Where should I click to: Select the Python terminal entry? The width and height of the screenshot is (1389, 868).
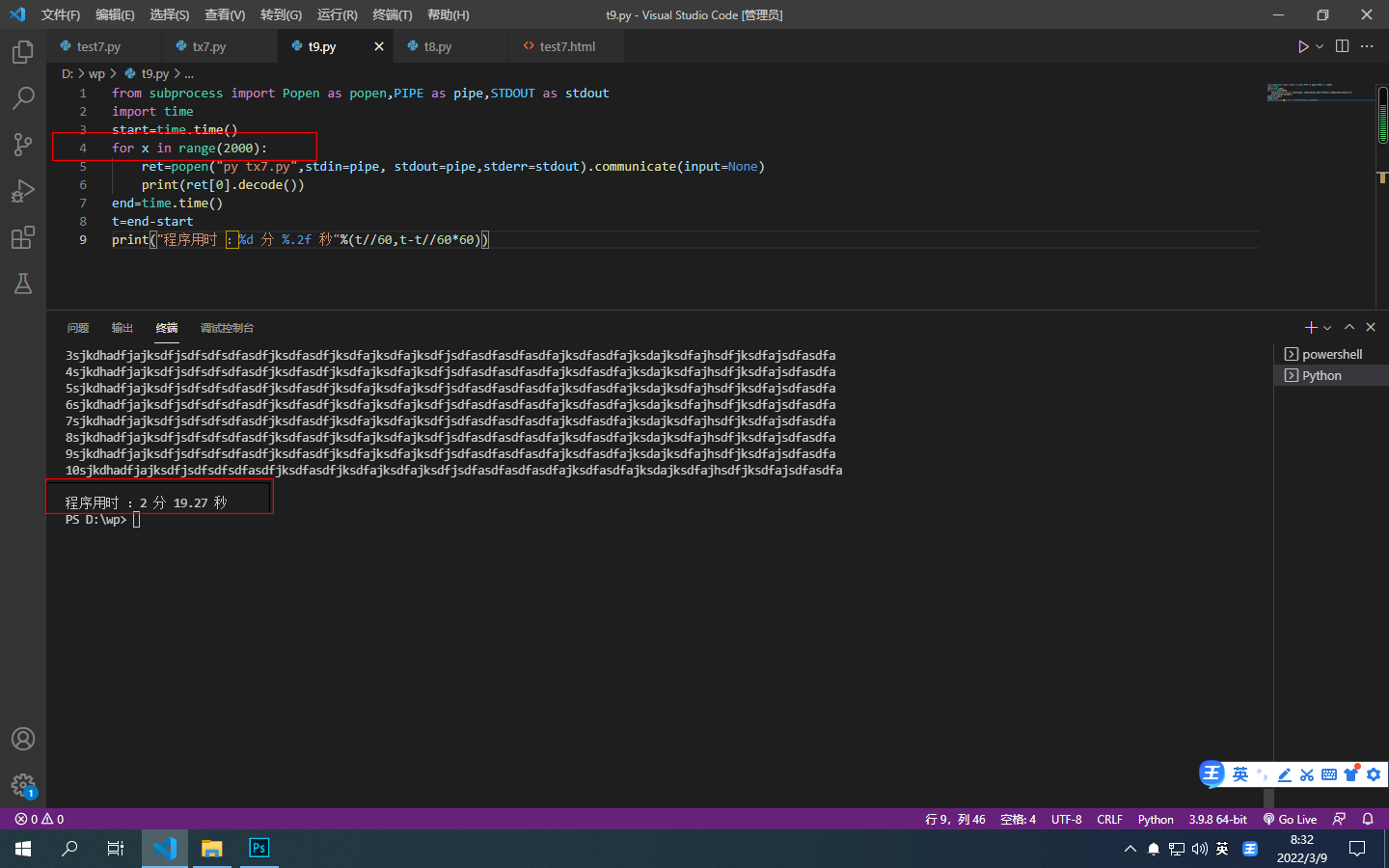point(1331,375)
